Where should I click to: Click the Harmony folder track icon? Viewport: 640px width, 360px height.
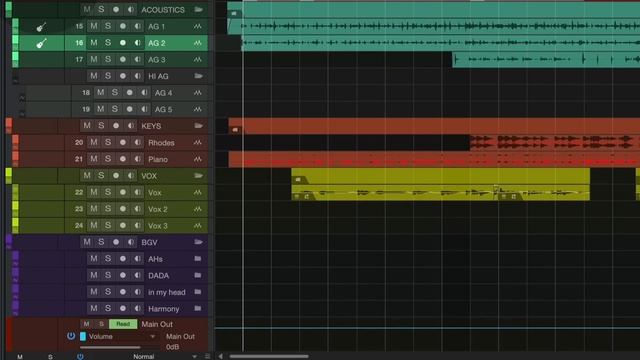point(198,309)
